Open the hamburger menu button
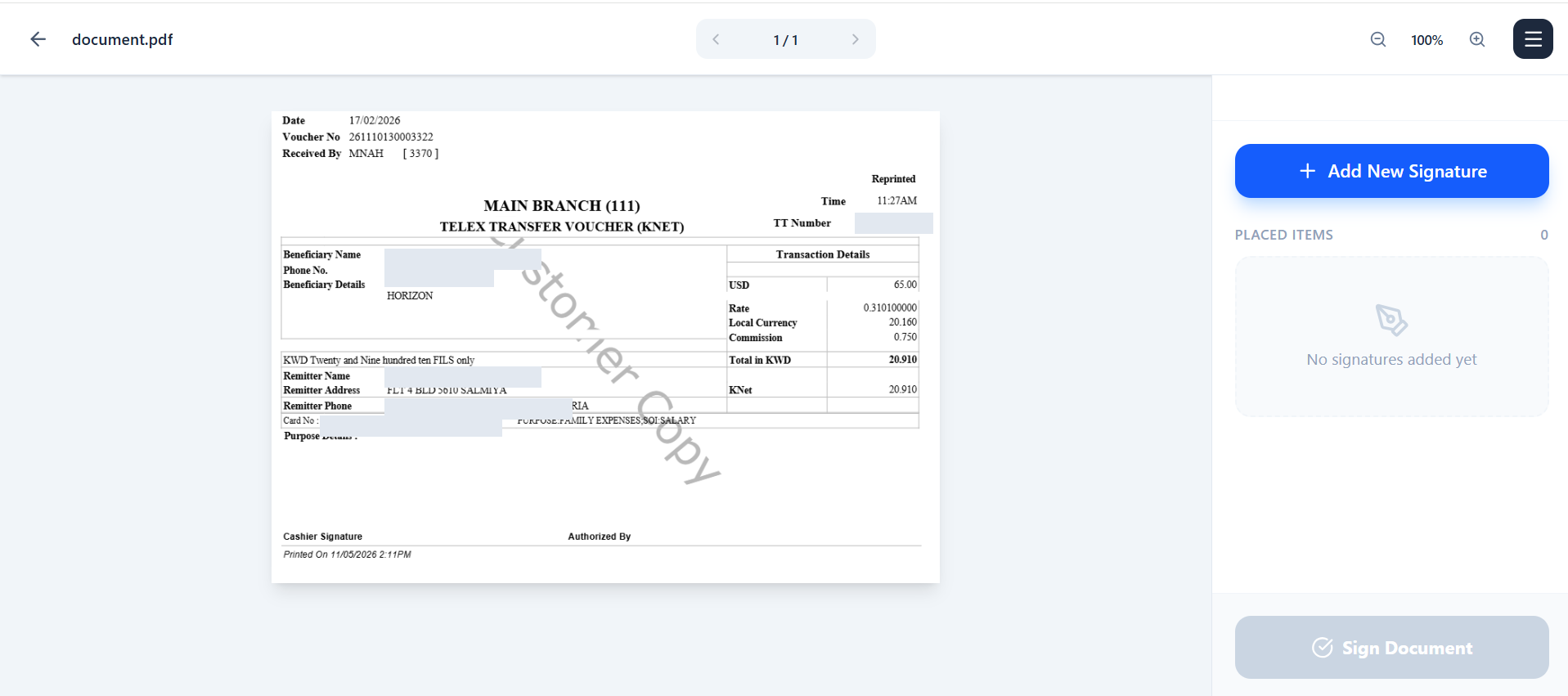The width and height of the screenshot is (1568, 696). point(1533,39)
